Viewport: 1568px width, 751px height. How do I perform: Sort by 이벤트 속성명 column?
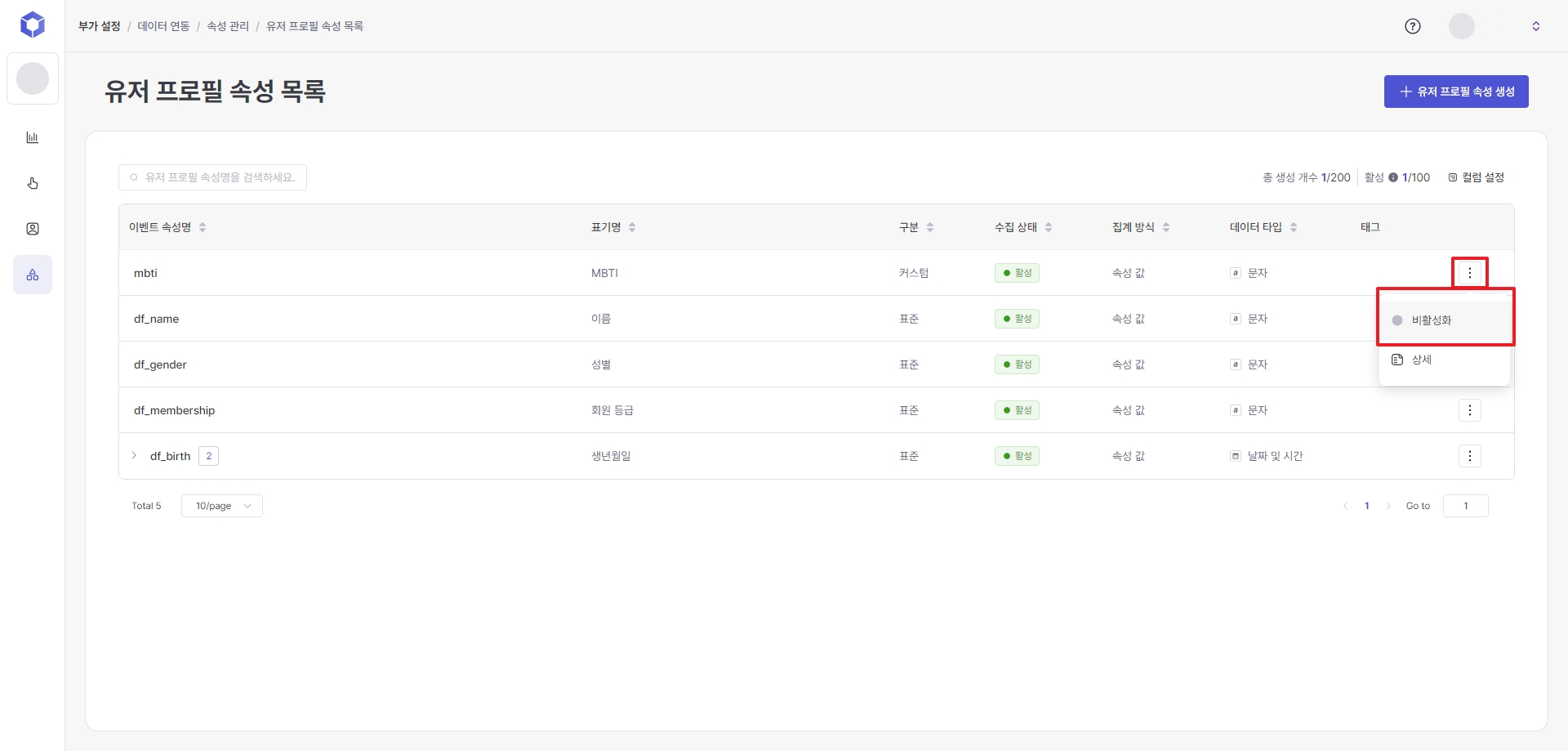click(203, 227)
